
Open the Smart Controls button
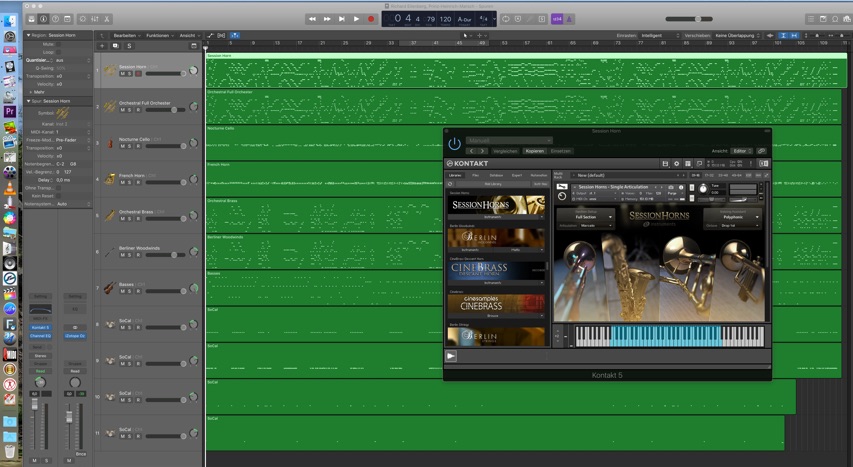[x=83, y=19]
